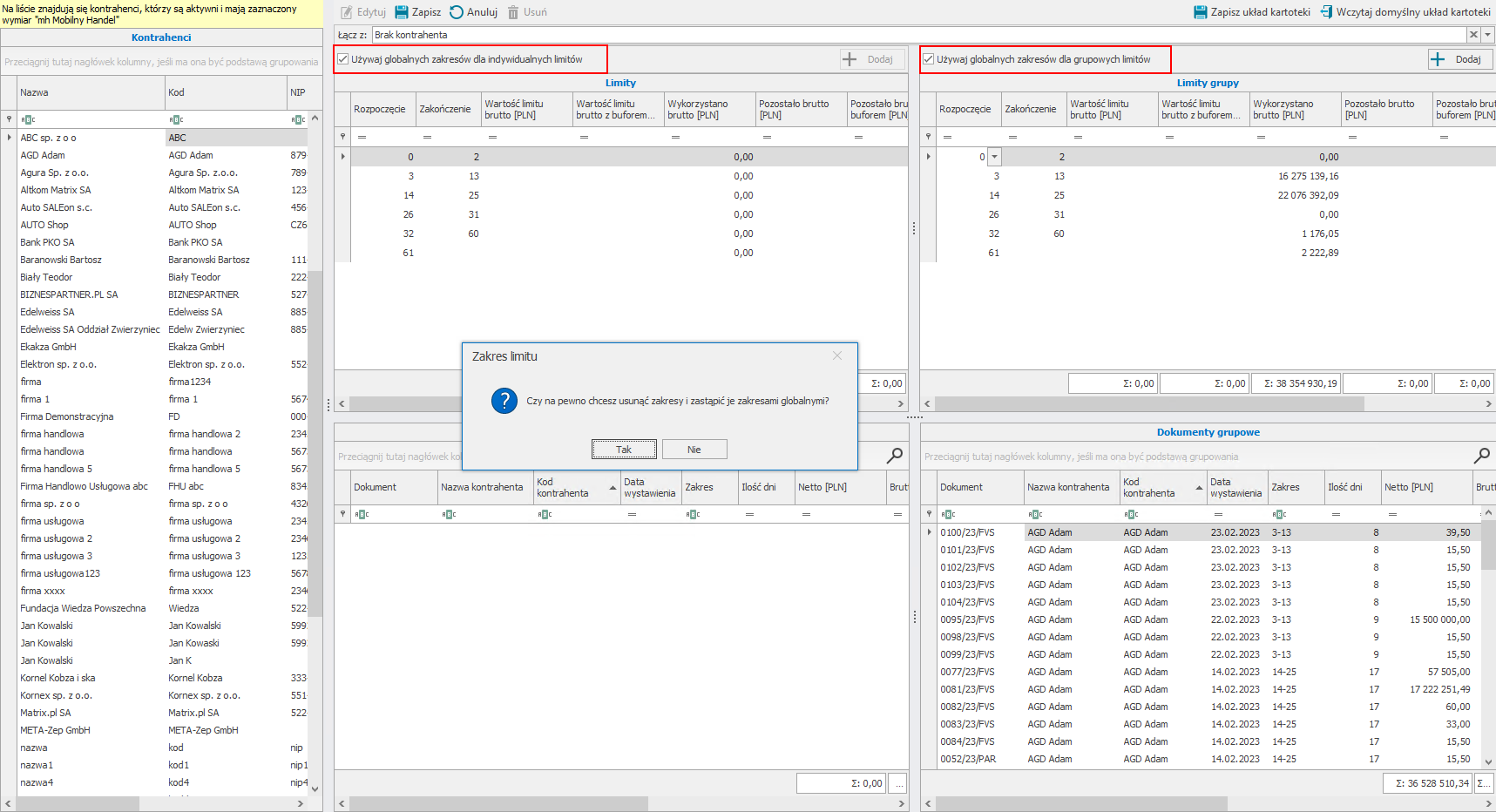Image resolution: width=1496 pixels, height=812 pixels.
Task: Click filter icon in Dokumenty grupowe filter row
Action: click(x=929, y=514)
